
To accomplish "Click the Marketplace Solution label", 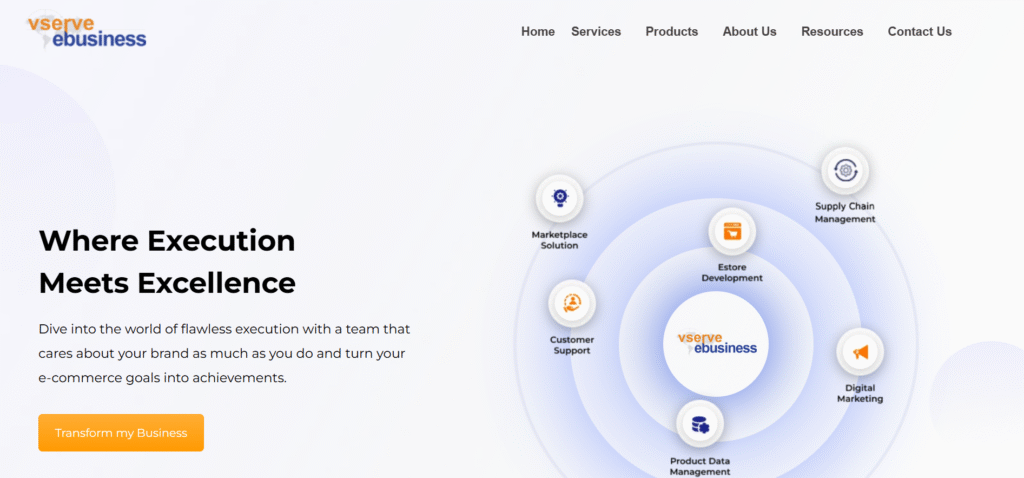I will pos(559,240).
